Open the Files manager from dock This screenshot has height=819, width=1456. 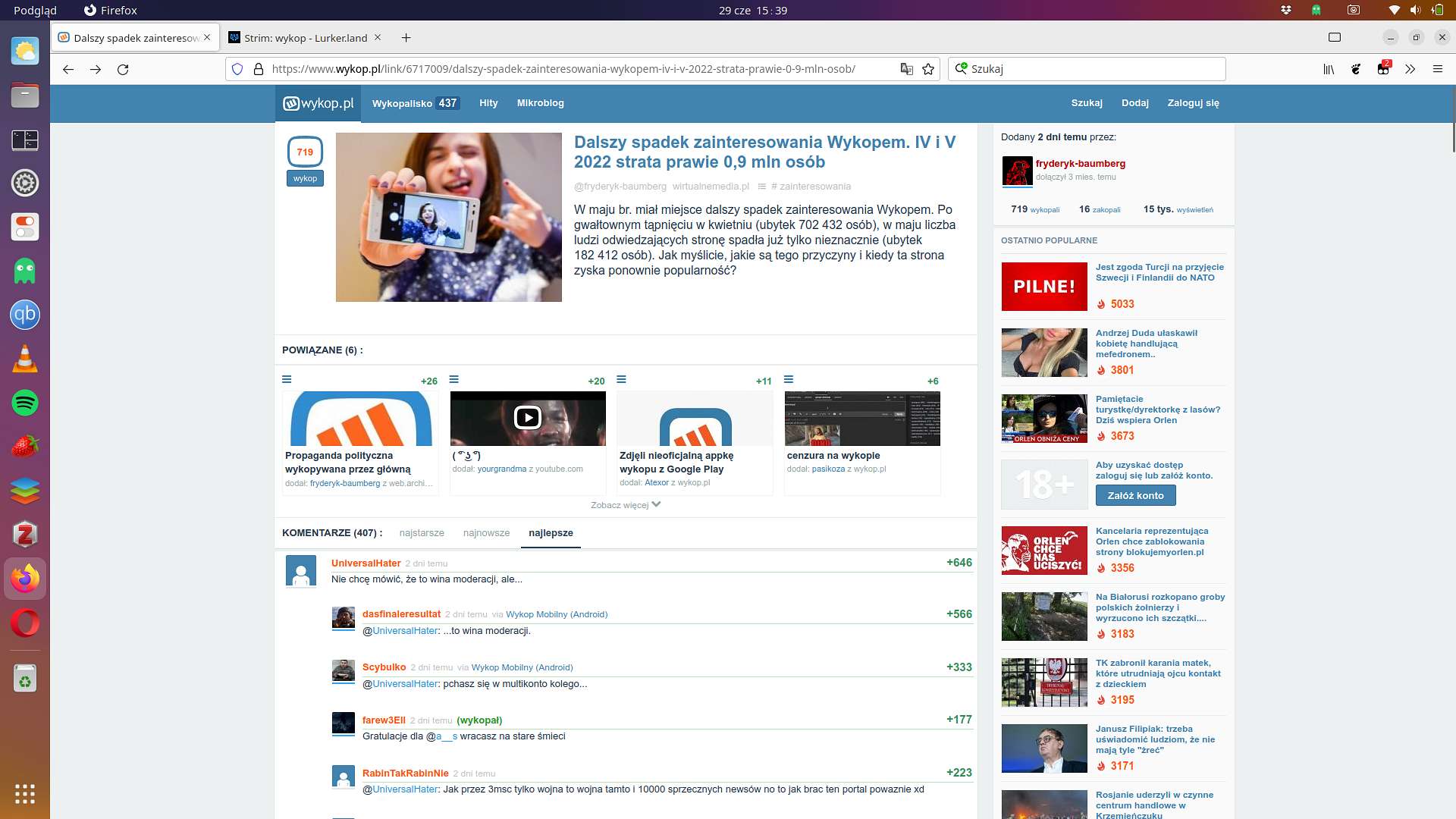click(x=25, y=96)
